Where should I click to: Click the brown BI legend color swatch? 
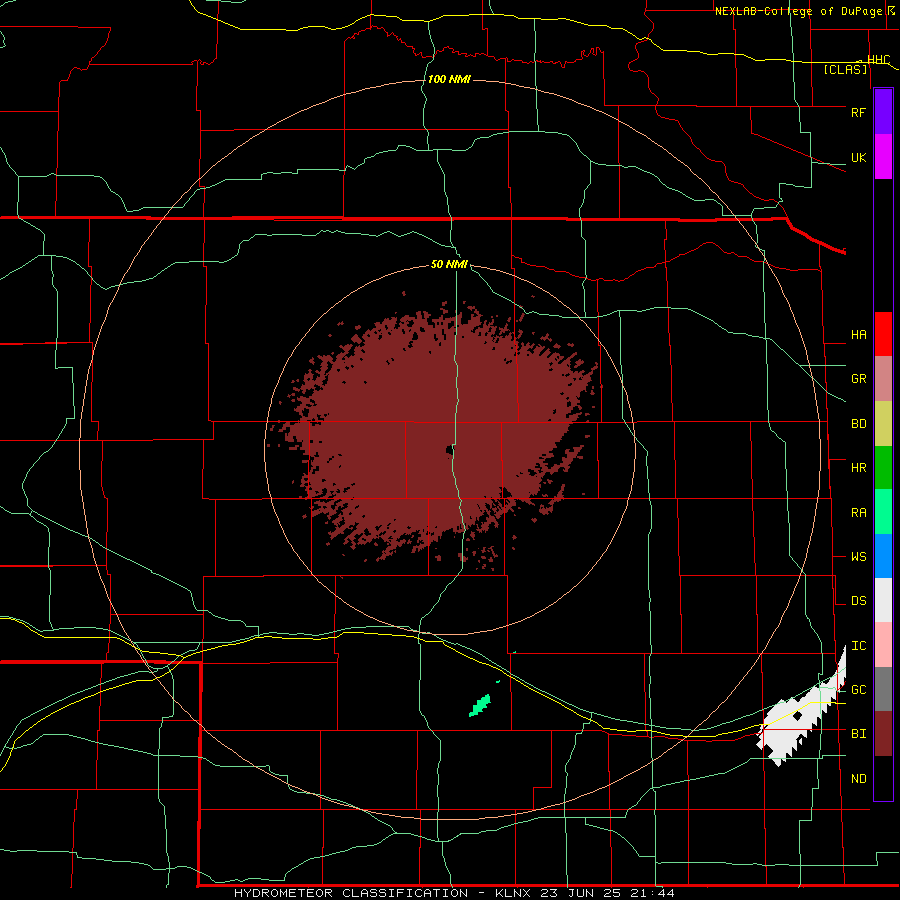point(883,734)
